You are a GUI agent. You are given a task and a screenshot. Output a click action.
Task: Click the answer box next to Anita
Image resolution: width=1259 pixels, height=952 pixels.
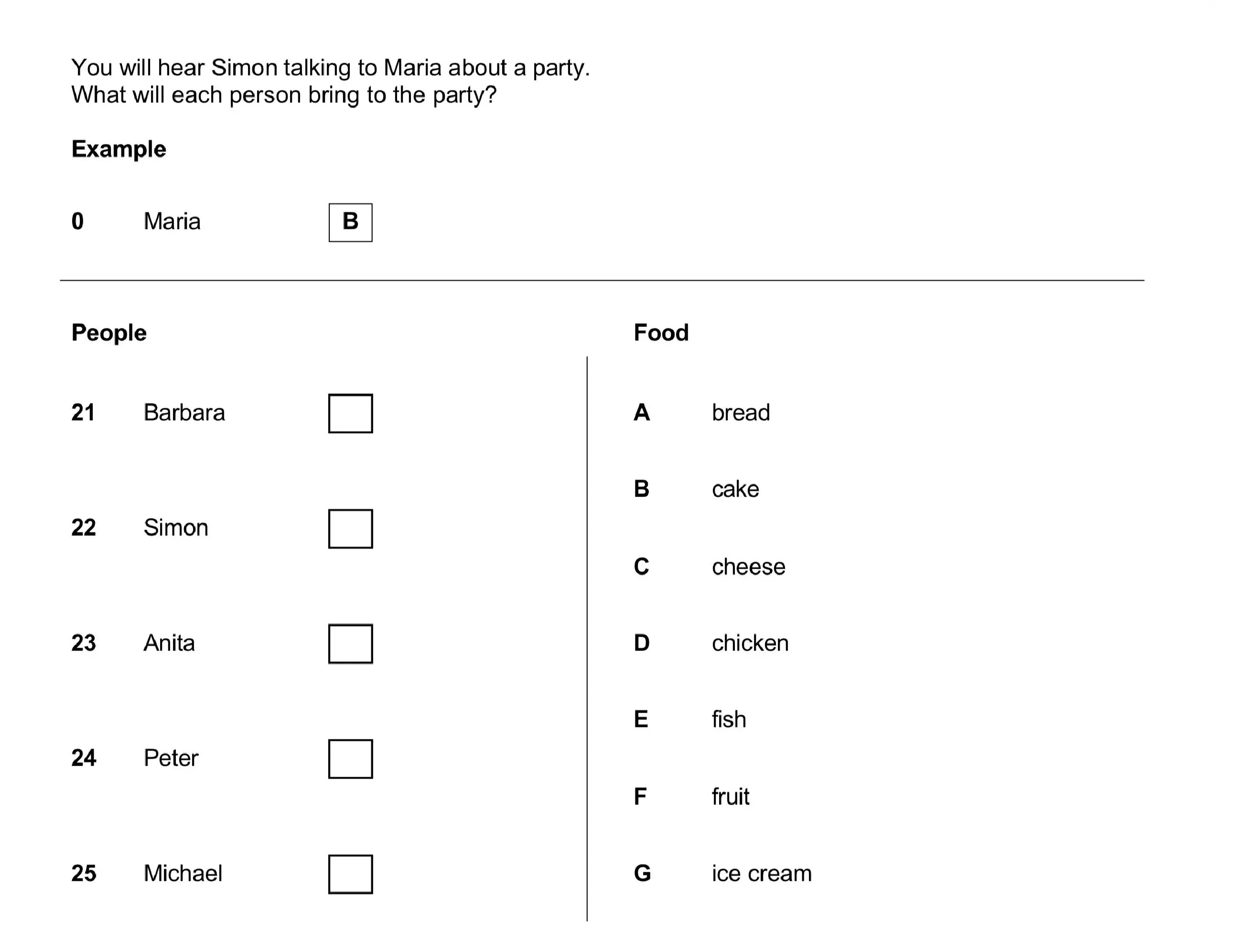click(x=351, y=644)
